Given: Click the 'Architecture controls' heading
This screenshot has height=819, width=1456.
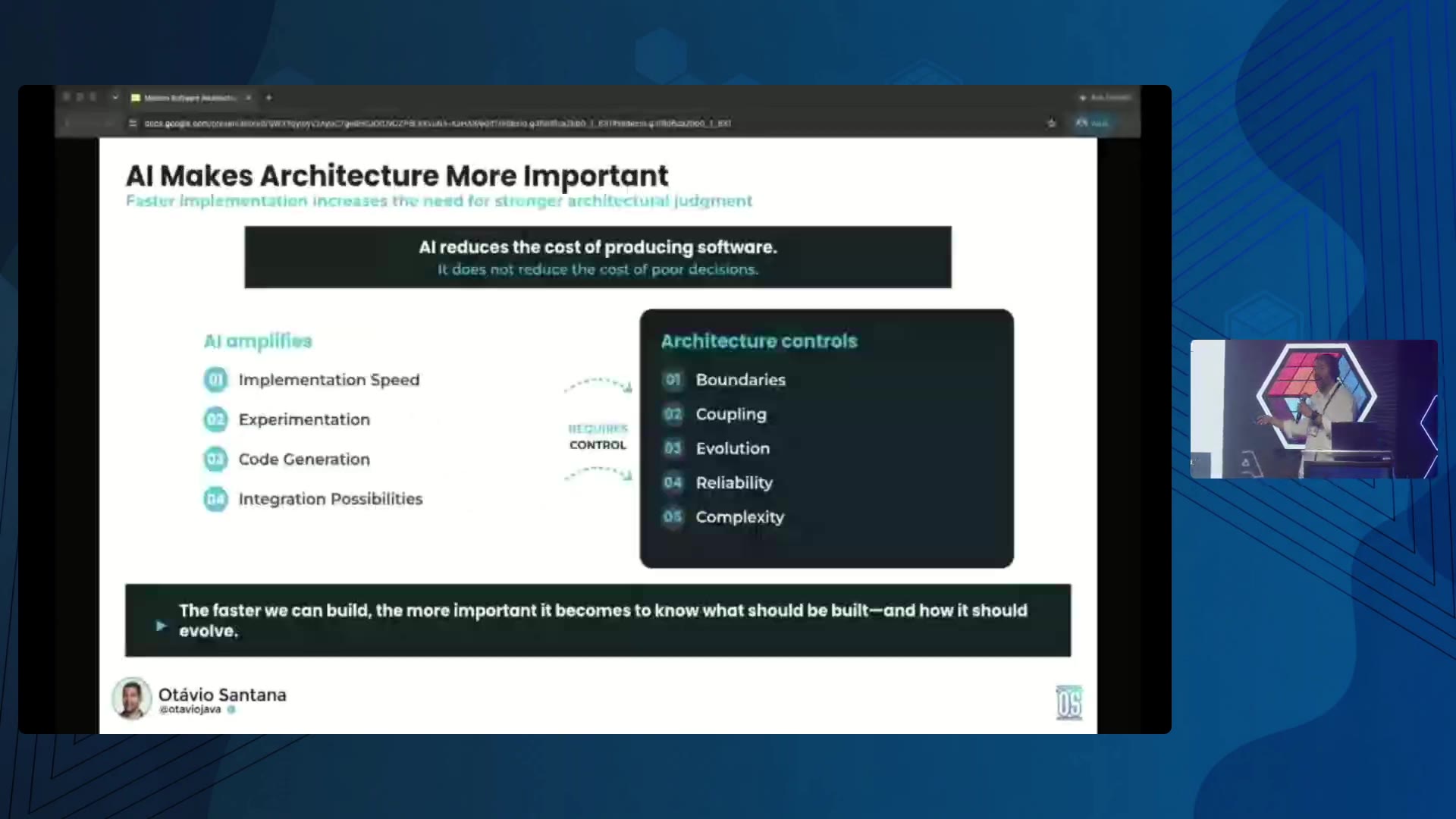Looking at the screenshot, I should (x=759, y=341).
